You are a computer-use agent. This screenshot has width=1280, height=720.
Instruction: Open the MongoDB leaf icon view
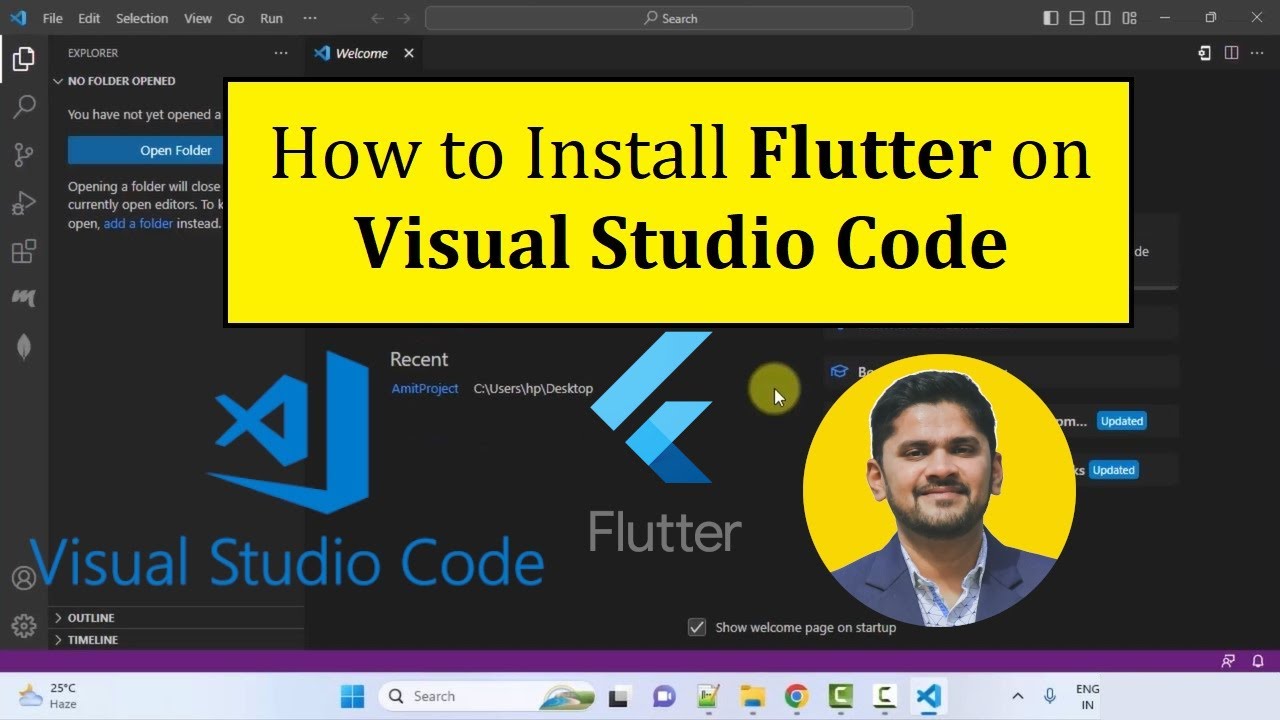point(24,347)
